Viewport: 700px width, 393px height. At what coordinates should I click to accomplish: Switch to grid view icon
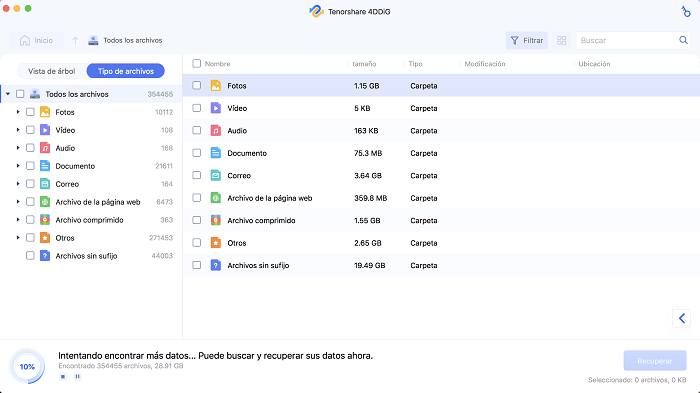pyautogui.click(x=562, y=41)
